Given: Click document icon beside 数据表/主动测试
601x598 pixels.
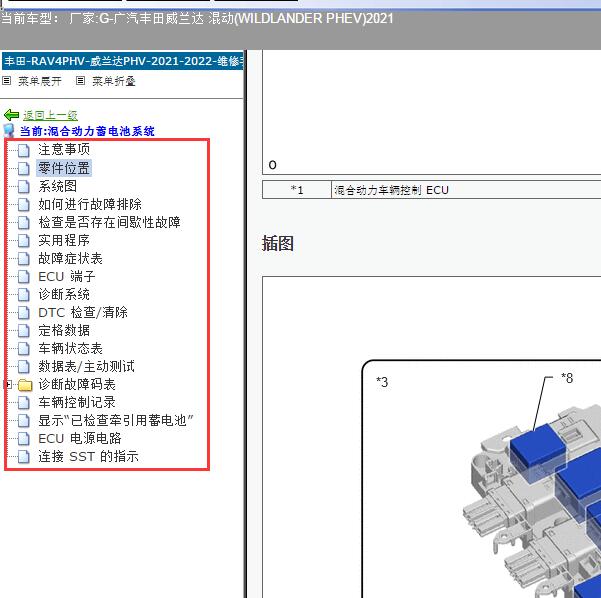Looking at the screenshot, I should pyautogui.click(x=24, y=366).
